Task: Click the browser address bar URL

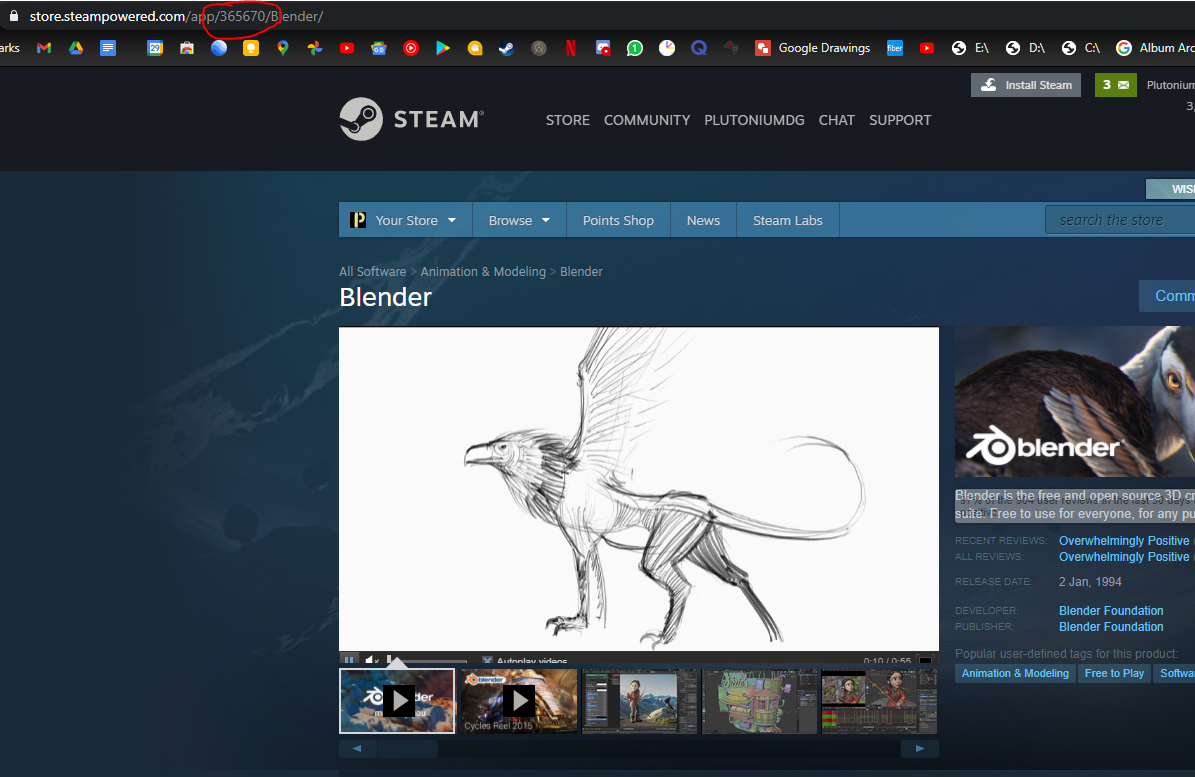Action: tap(176, 16)
